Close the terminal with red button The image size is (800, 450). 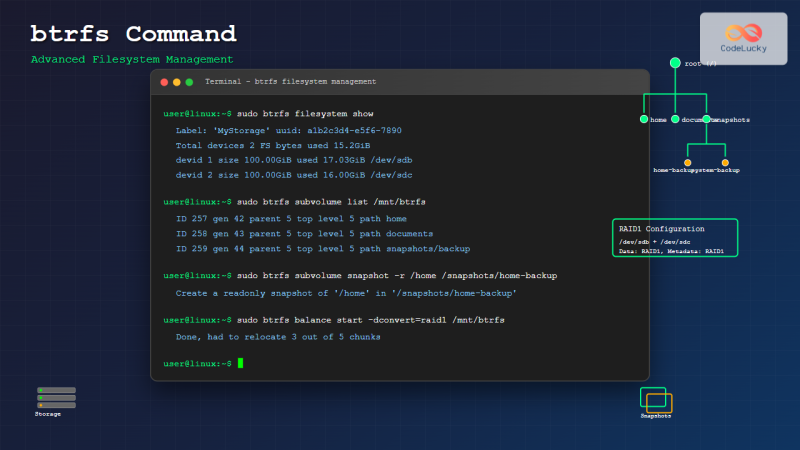pyautogui.click(x=164, y=82)
